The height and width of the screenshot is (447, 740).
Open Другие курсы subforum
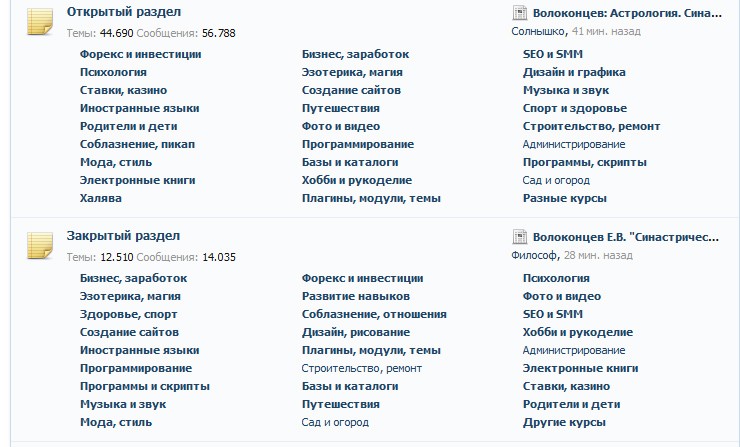564,422
